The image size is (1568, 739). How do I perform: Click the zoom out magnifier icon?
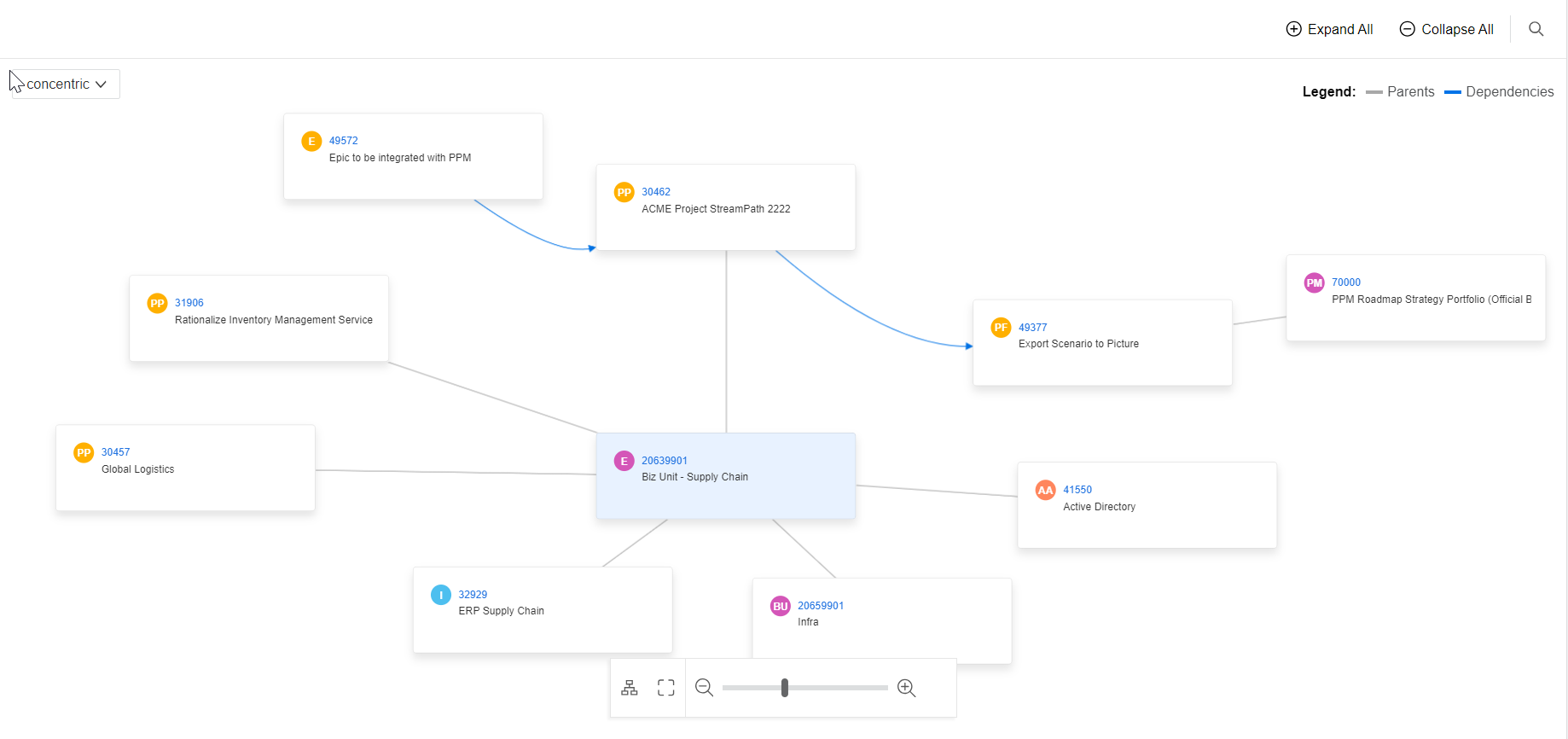(704, 688)
